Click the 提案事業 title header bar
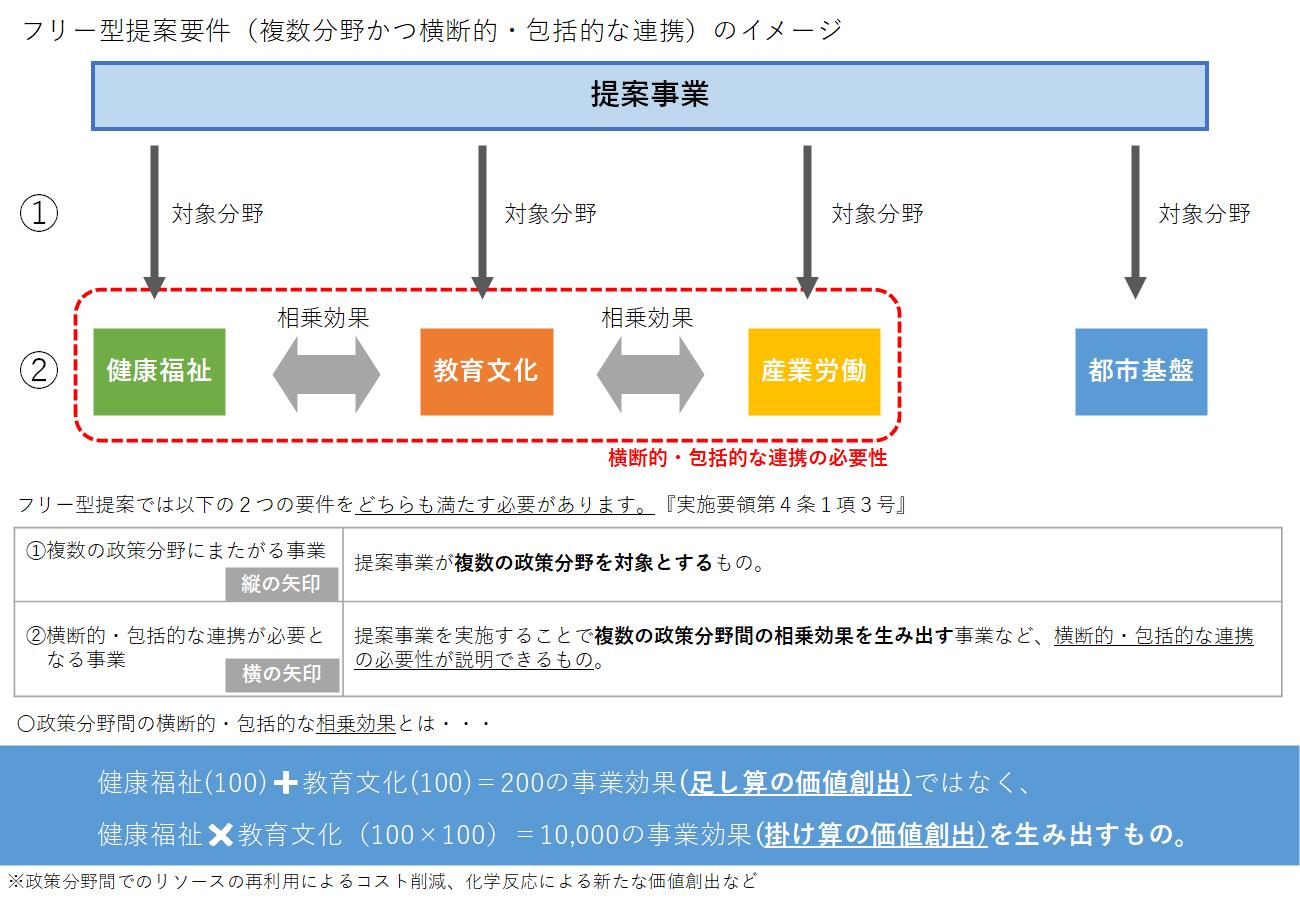This screenshot has height=900, width=1300. point(650,97)
